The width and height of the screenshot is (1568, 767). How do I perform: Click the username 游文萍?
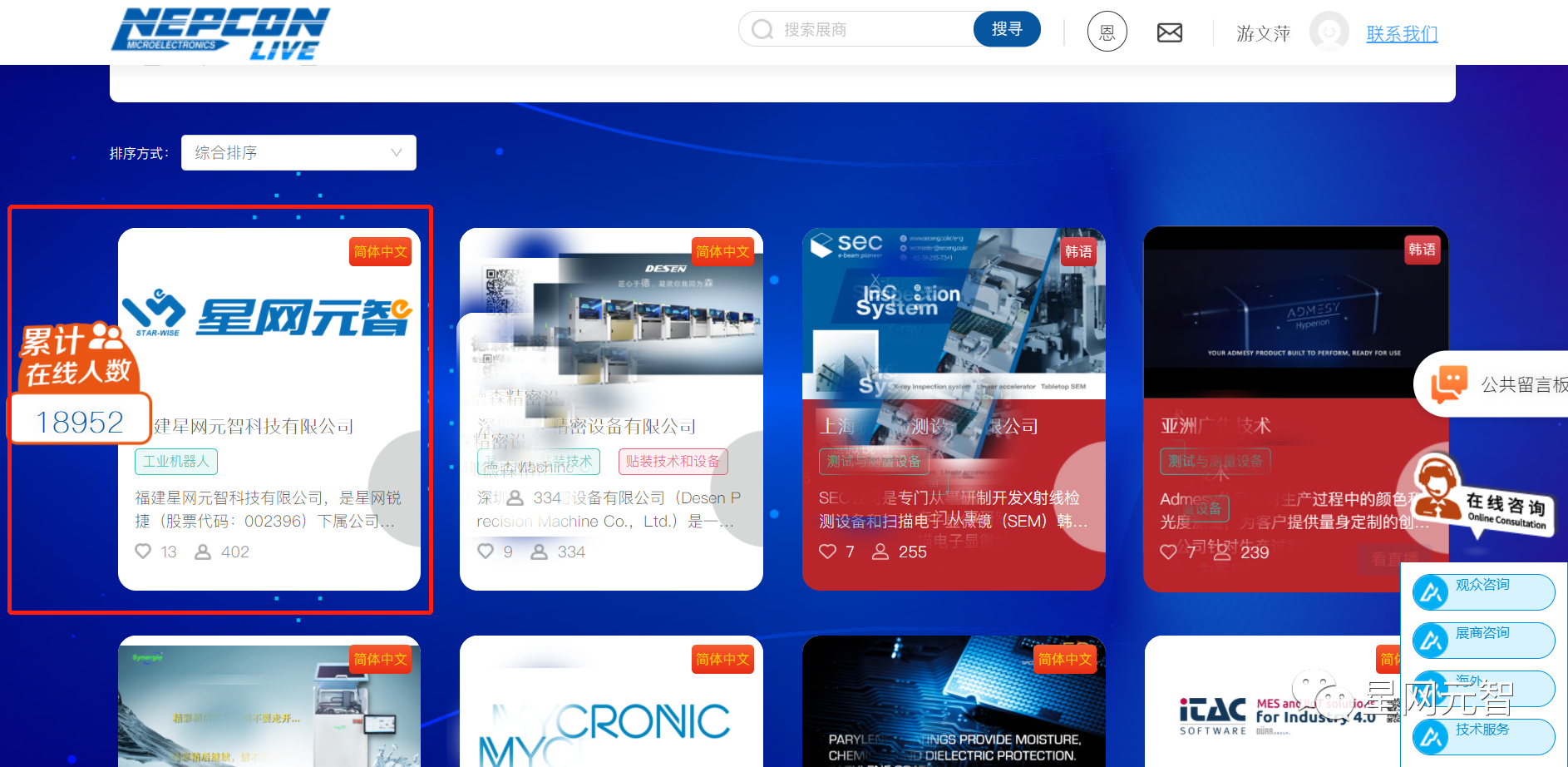point(1263,33)
